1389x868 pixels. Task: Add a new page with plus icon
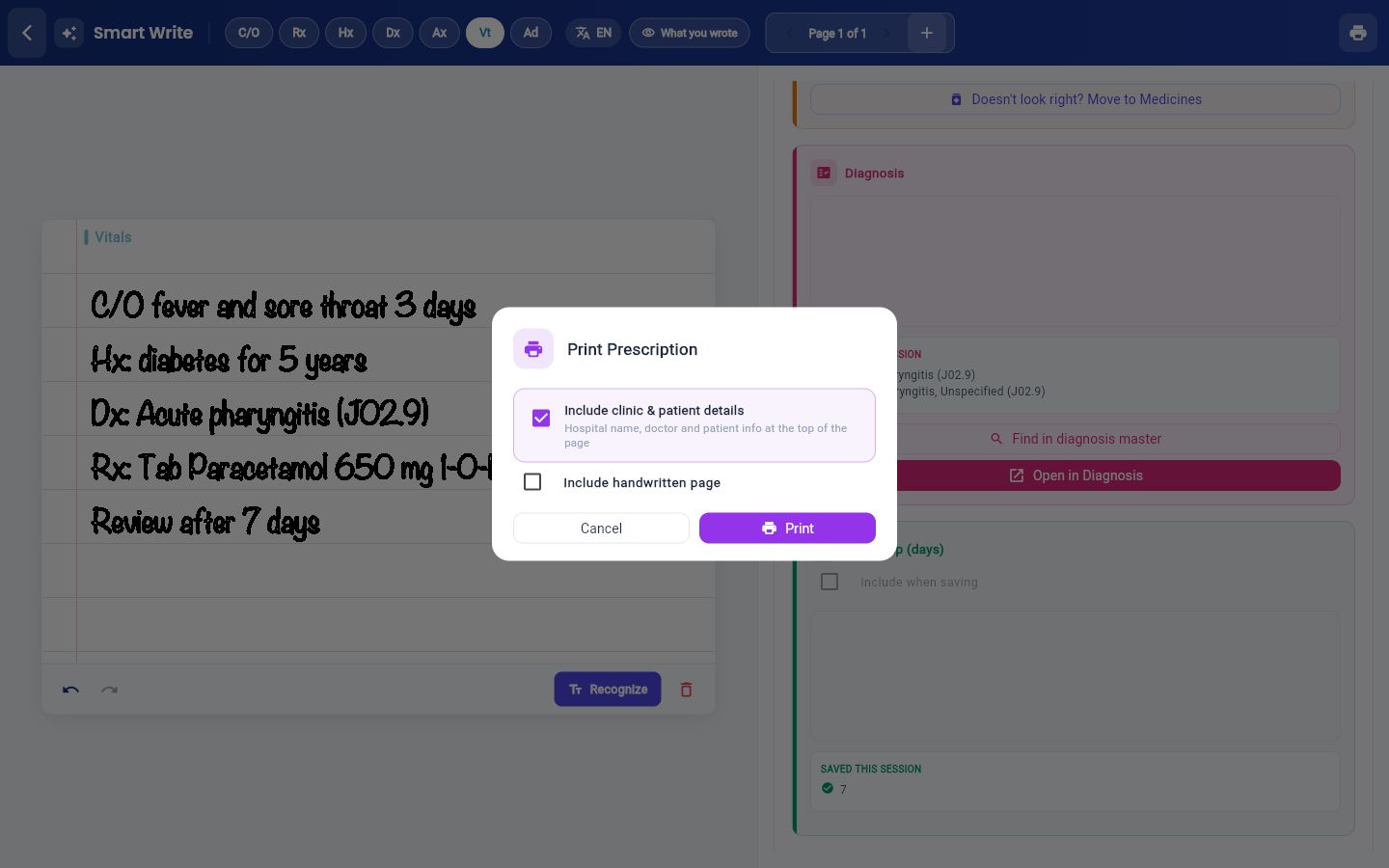927,33
